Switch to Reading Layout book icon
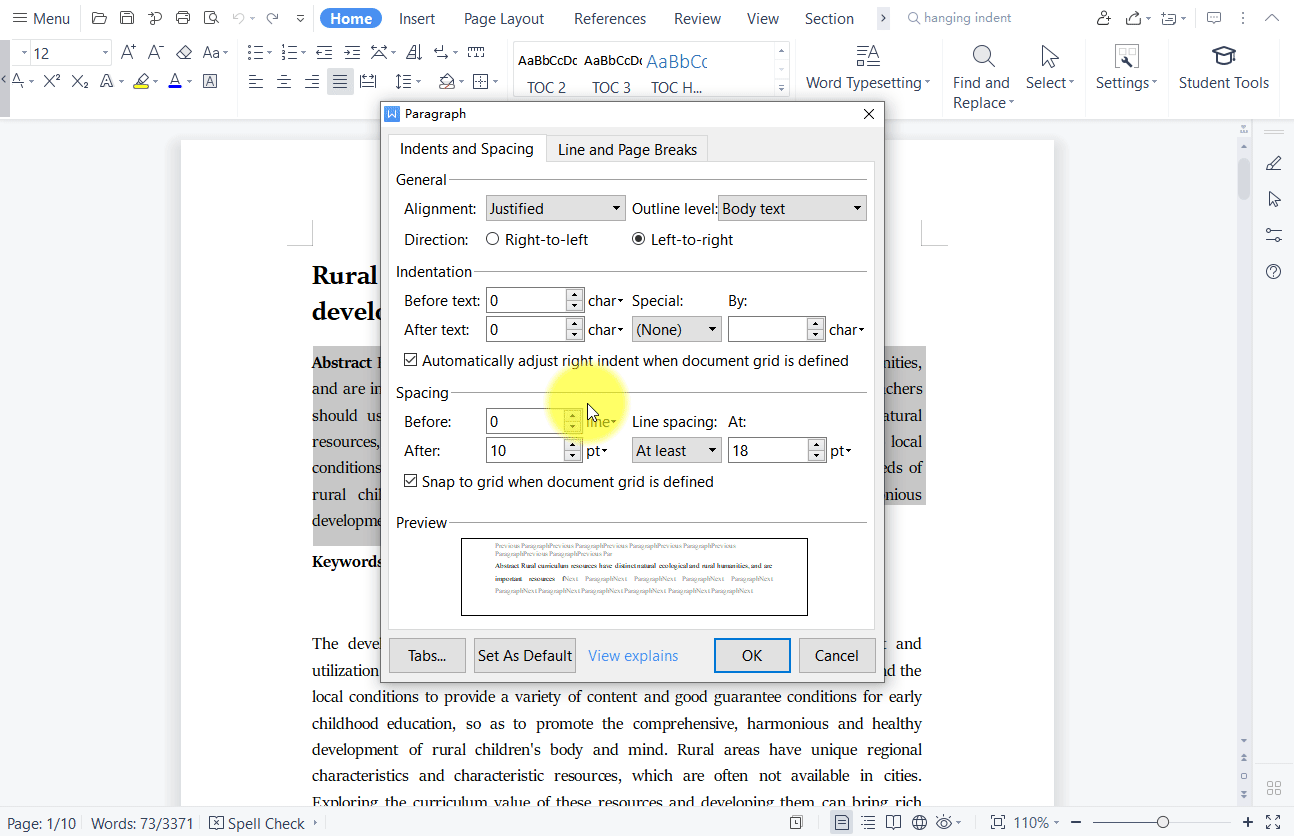1294x836 pixels. click(893, 823)
